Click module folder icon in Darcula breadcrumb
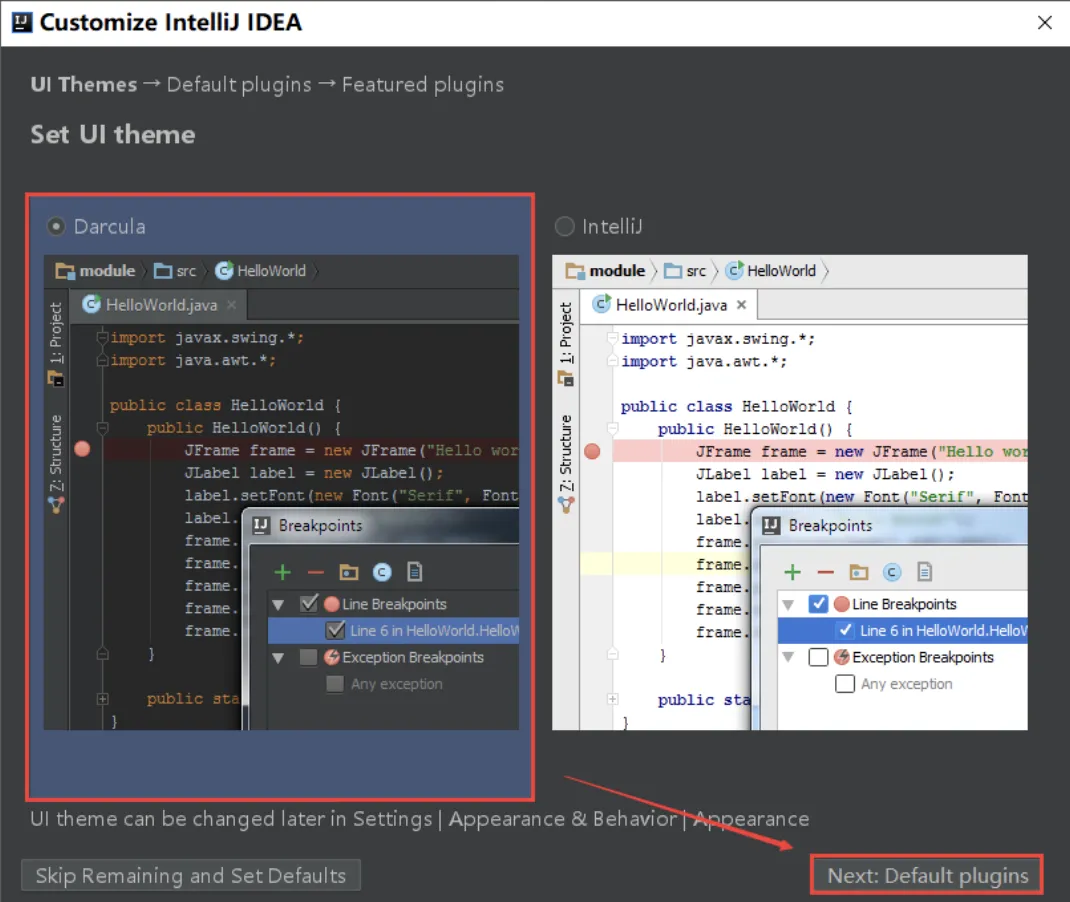The width and height of the screenshot is (1070, 902). (66, 271)
